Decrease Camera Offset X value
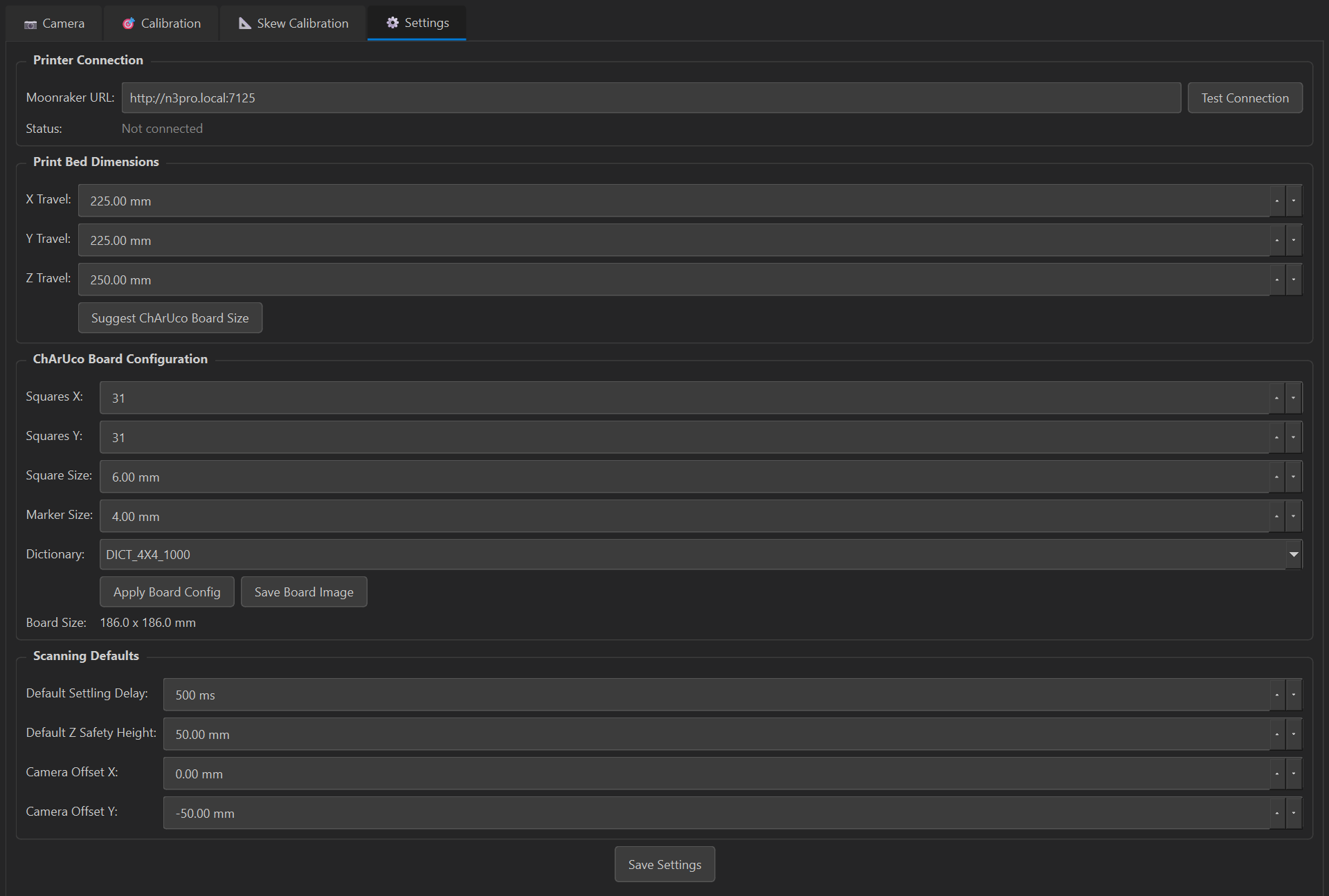The width and height of the screenshot is (1329, 896). point(1294,774)
